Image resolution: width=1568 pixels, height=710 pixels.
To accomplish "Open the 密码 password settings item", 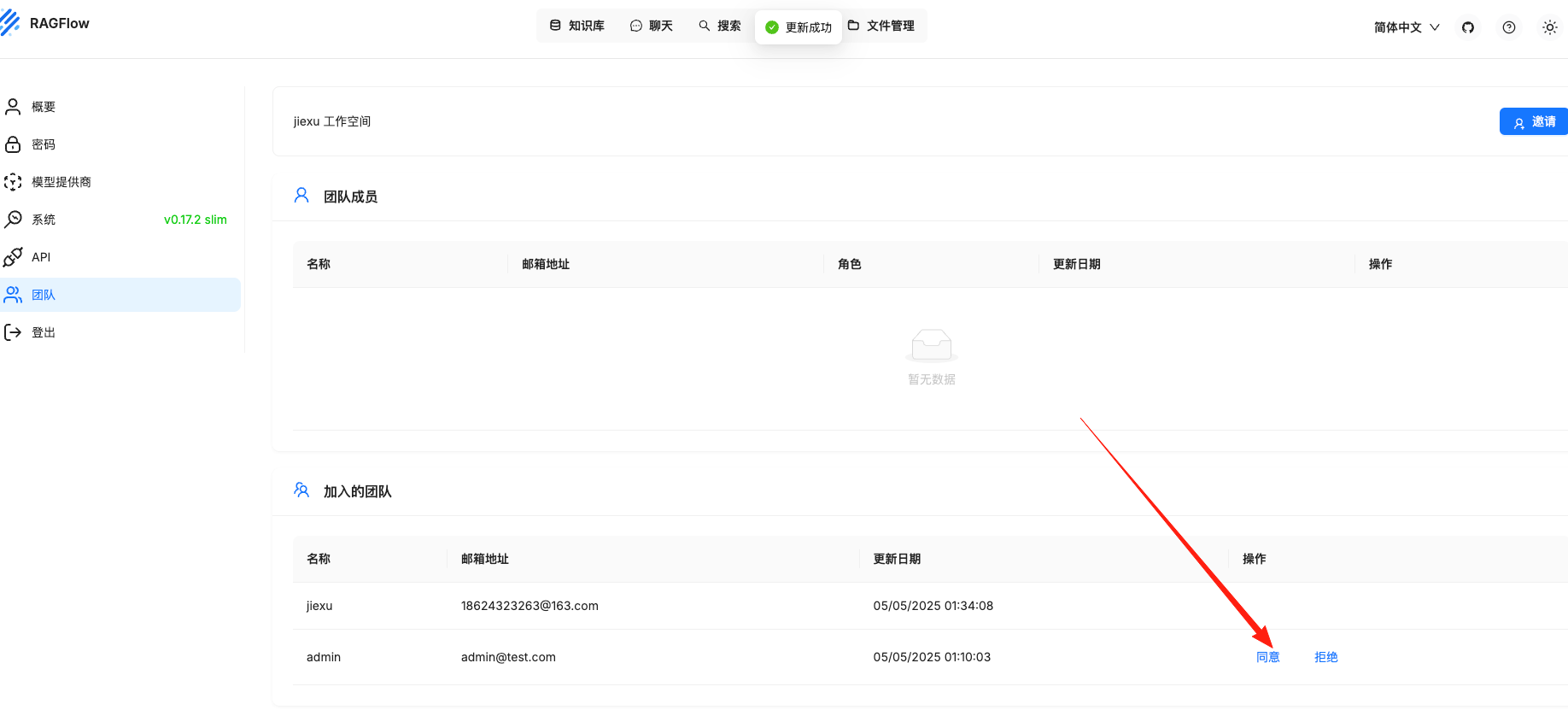I will click(44, 144).
